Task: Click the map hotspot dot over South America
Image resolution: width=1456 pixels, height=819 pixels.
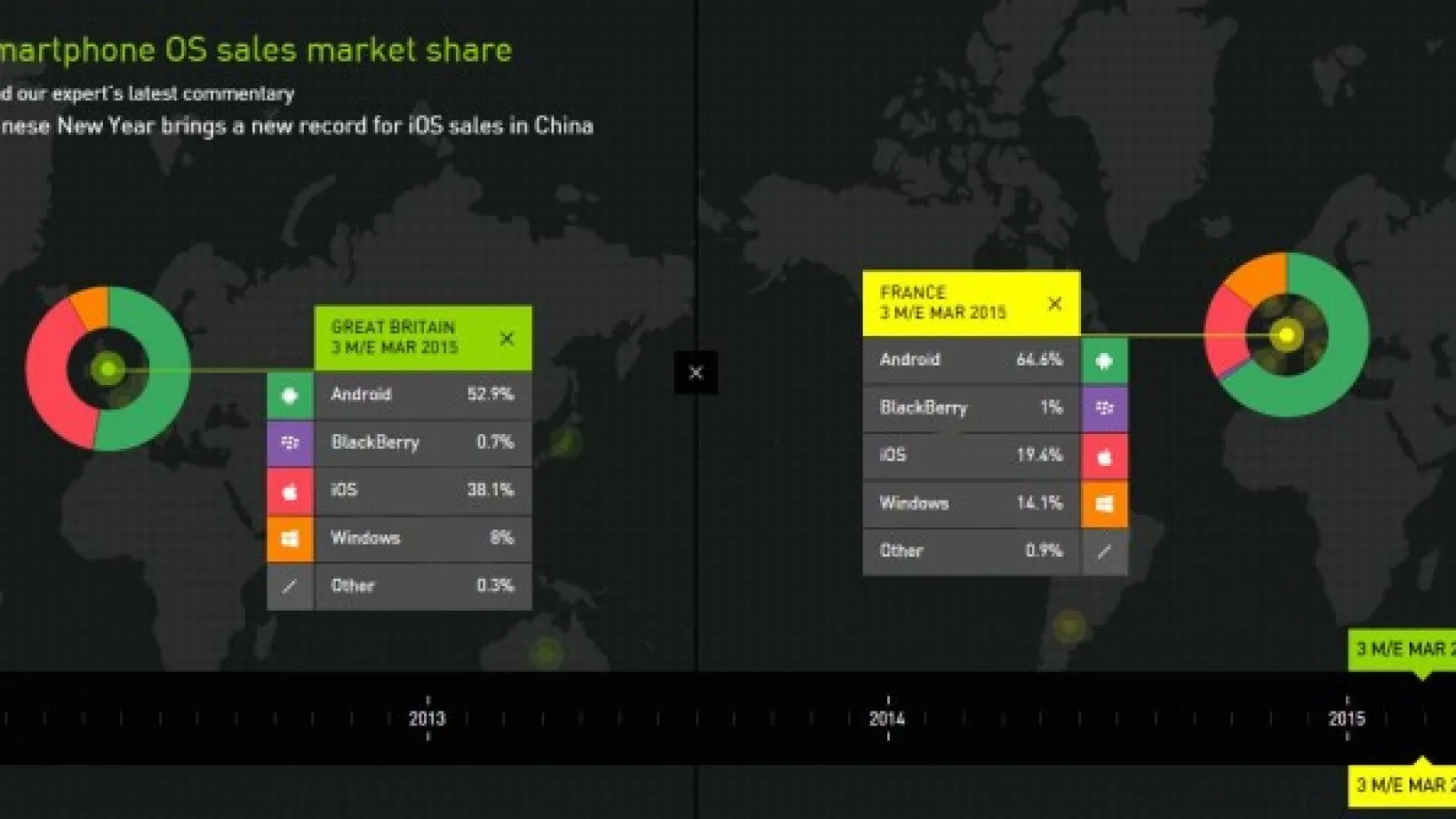Action: (1069, 626)
